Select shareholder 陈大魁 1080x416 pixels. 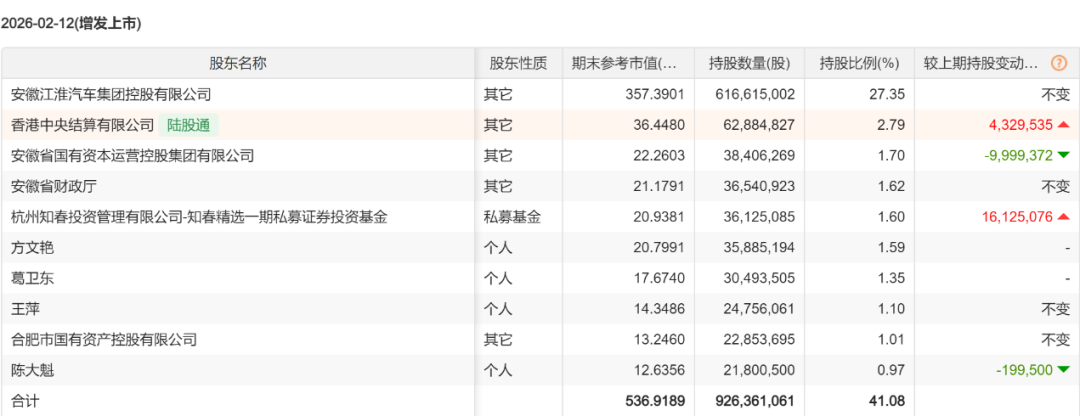32,371
